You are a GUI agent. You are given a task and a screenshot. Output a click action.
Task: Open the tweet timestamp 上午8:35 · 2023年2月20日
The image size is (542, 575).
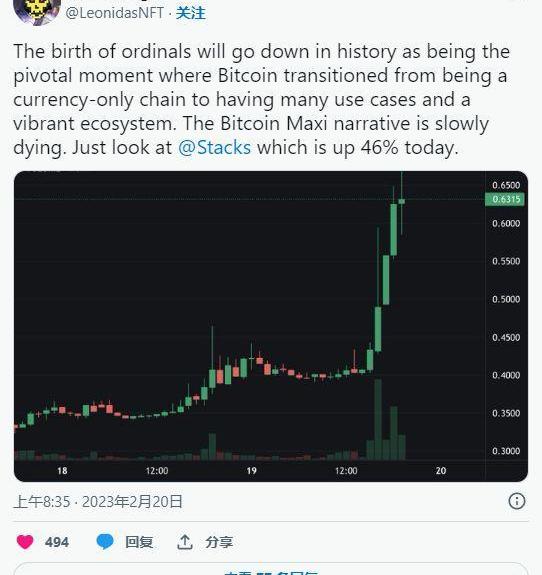[98, 501]
